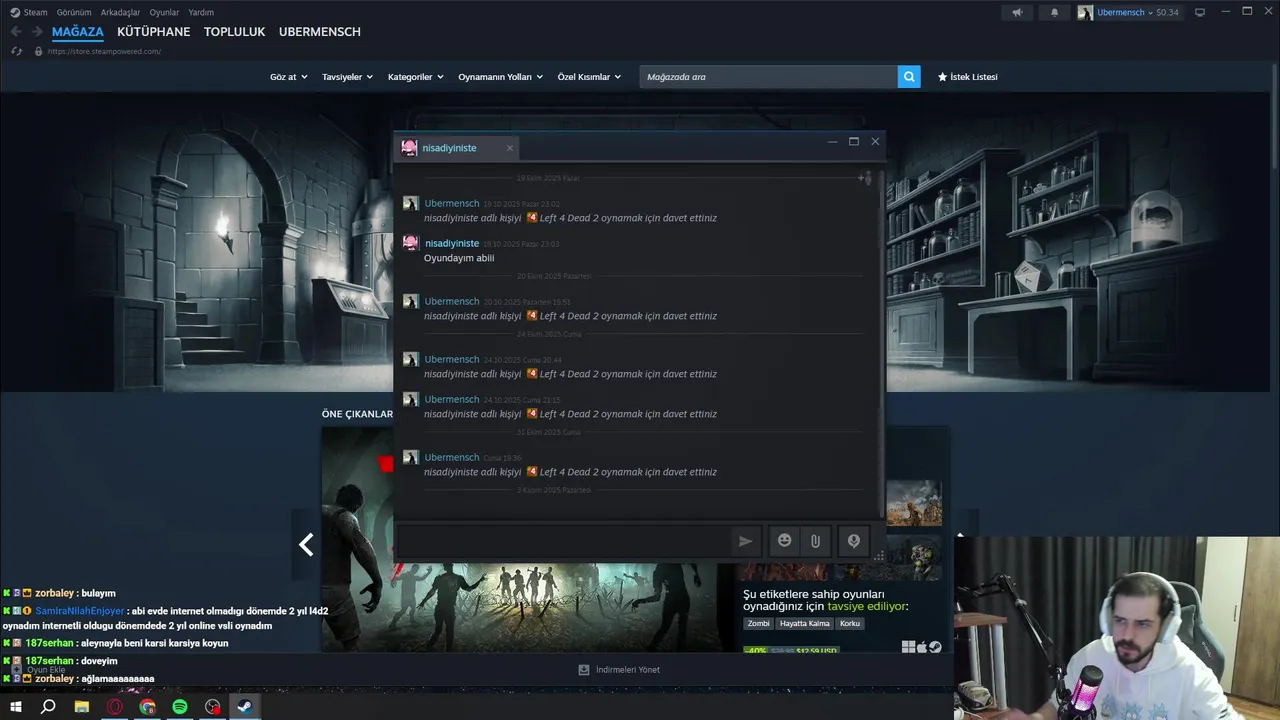This screenshot has height=720, width=1280.
Task: Click the downloads icon in the bottom bar
Action: (584, 670)
